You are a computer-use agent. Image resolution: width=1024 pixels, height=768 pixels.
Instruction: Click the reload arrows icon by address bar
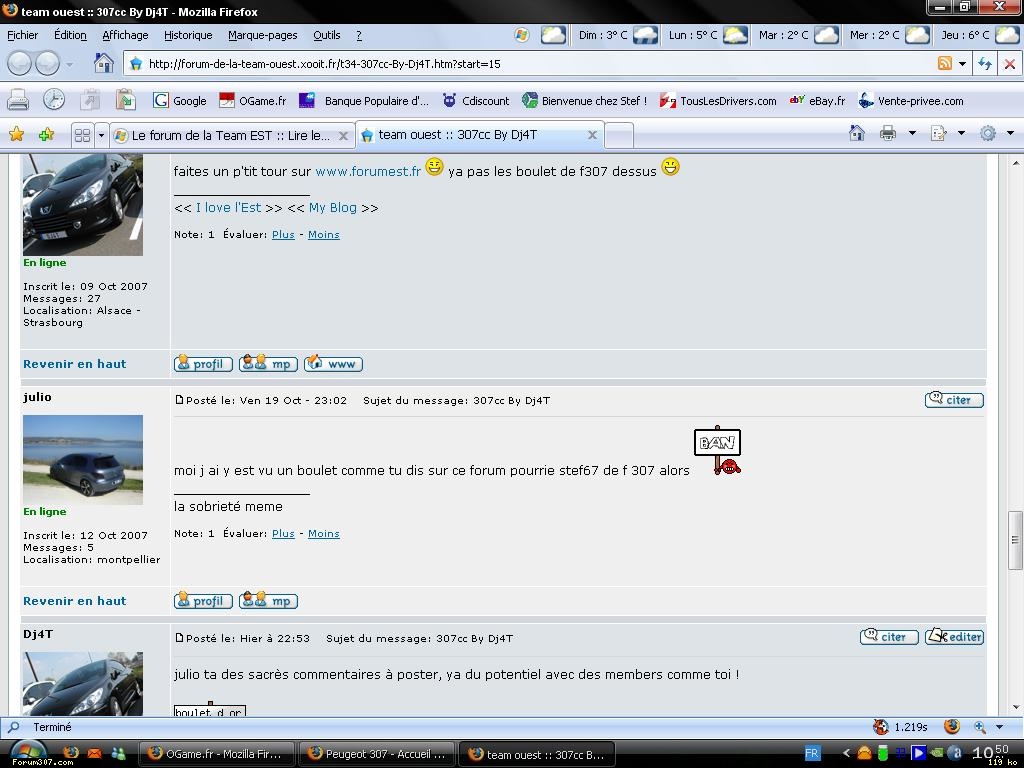(x=984, y=64)
